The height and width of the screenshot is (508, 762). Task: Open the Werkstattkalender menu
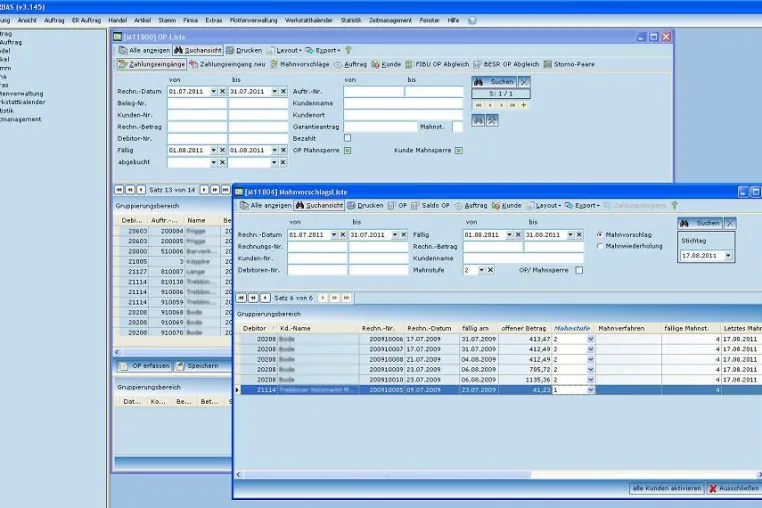click(x=309, y=20)
